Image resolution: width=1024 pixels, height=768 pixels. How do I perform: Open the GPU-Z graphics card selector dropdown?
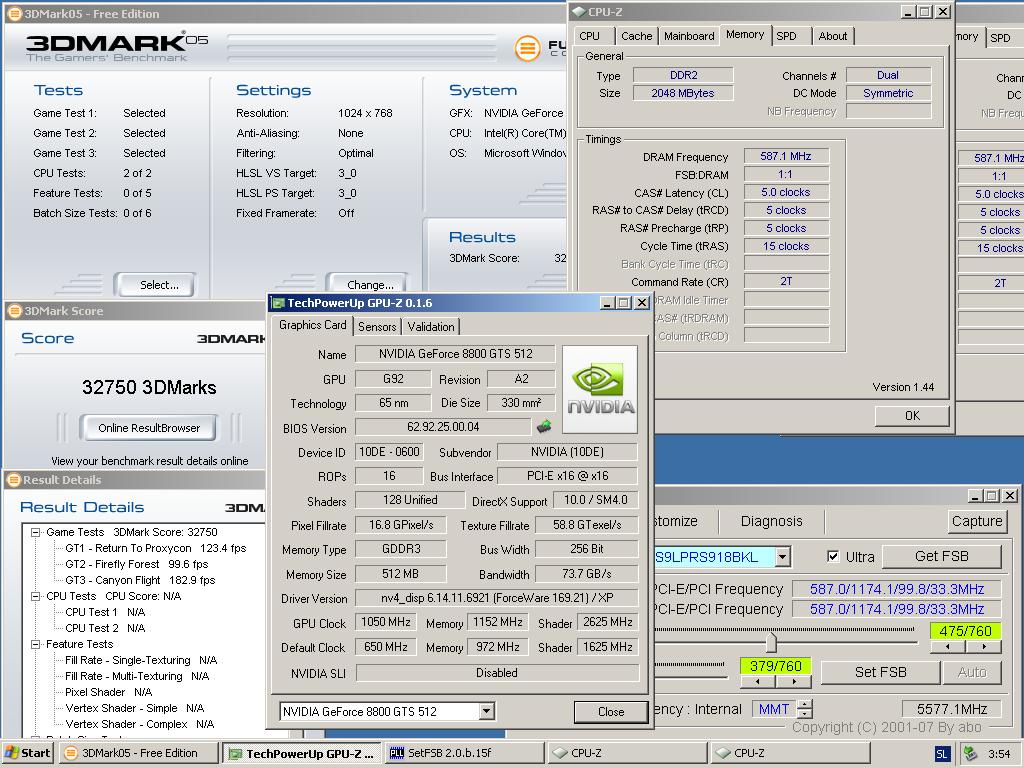pyautogui.click(x=486, y=711)
